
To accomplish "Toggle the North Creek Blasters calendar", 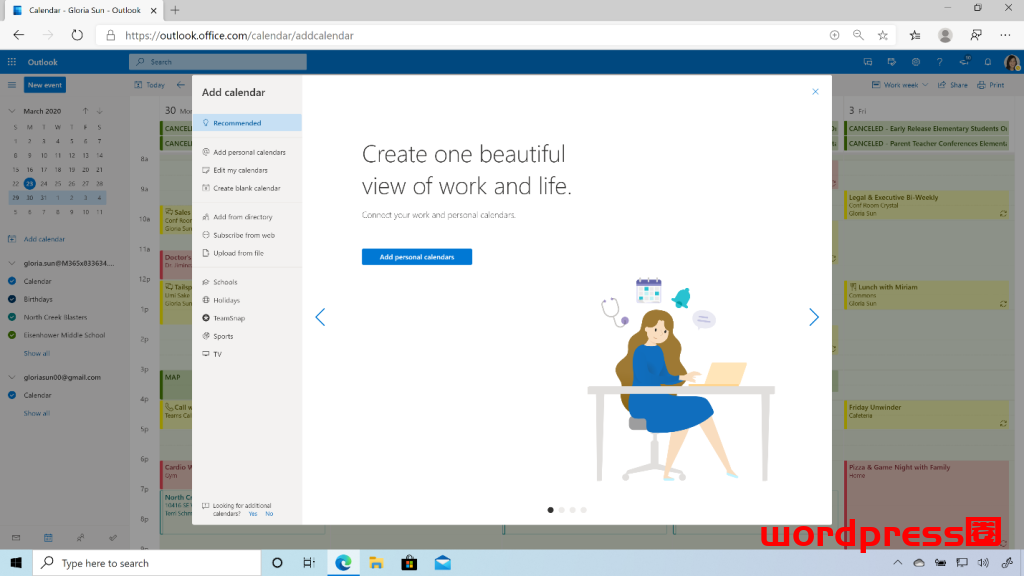I will point(12,317).
